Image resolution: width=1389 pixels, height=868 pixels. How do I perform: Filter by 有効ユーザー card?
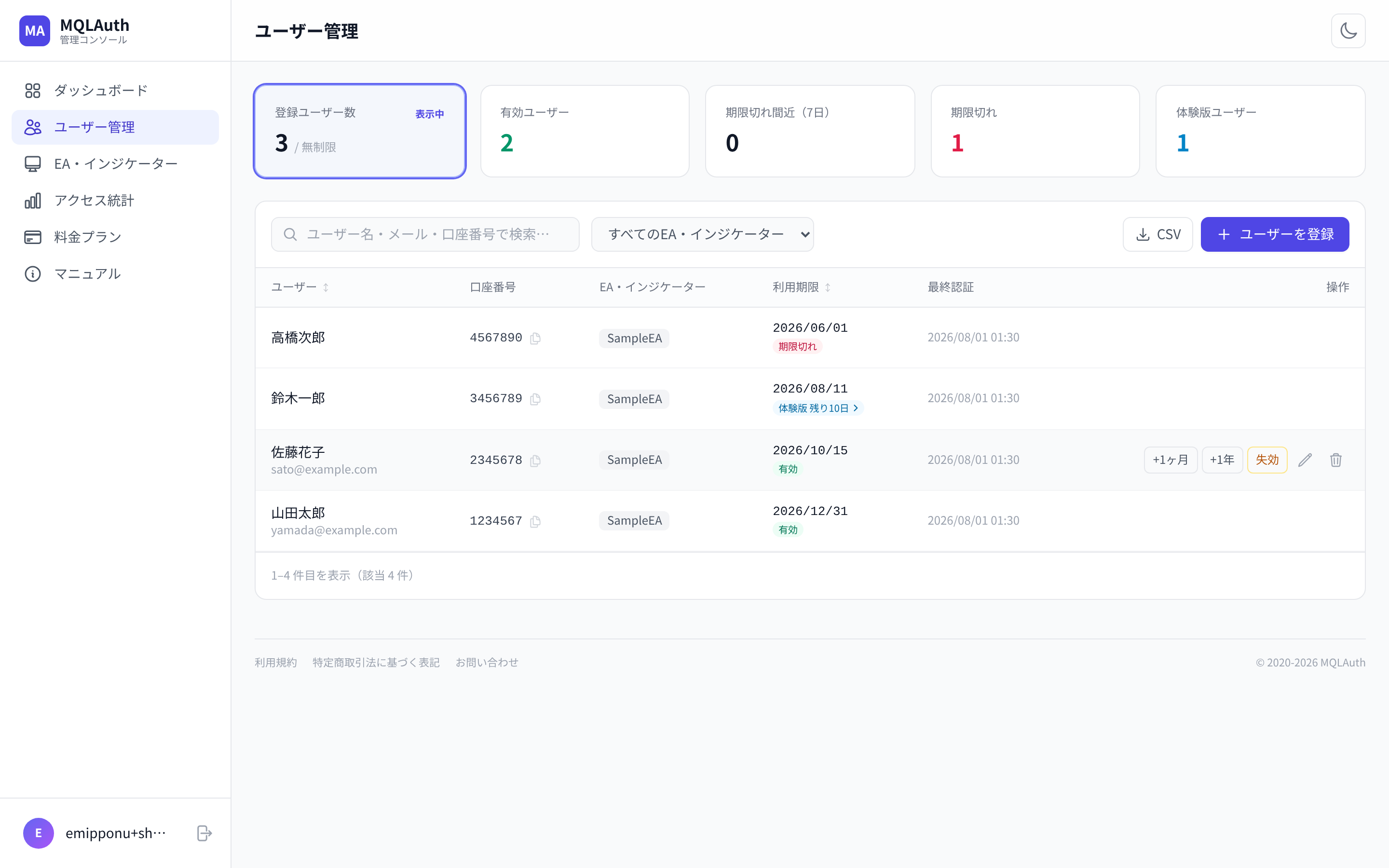pyautogui.click(x=585, y=131)
